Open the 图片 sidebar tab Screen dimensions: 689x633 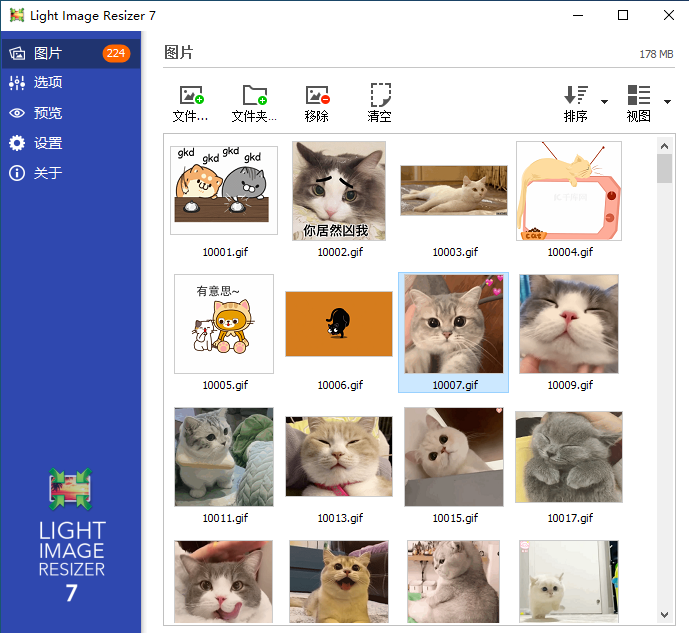[71, 53]
